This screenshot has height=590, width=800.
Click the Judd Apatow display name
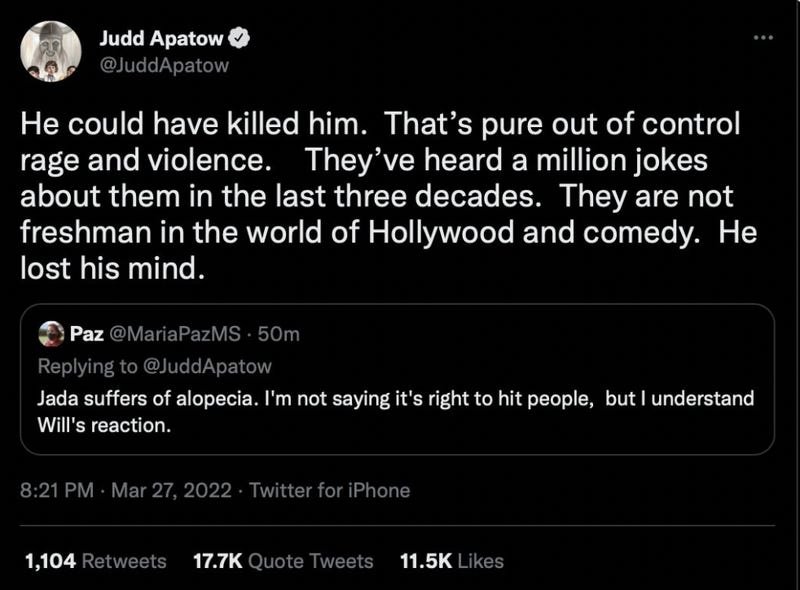coord(162,41)
